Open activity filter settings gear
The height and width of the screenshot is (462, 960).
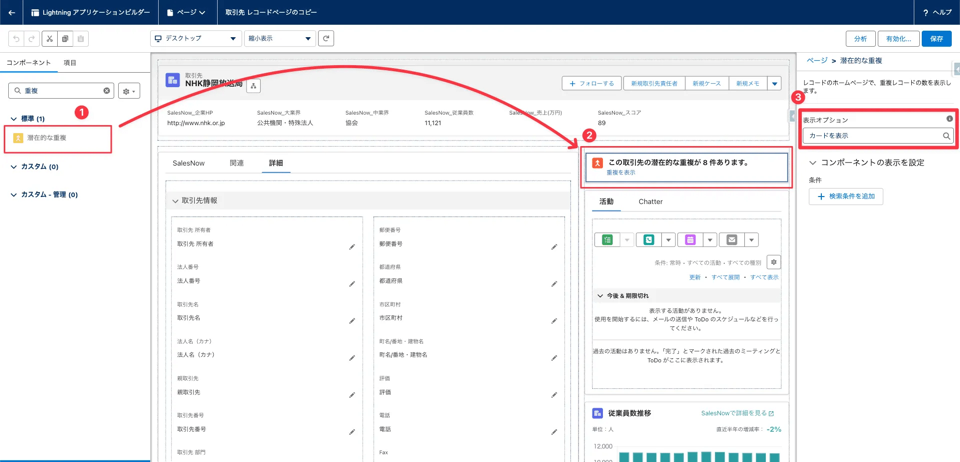pyautogui.click(x=774, y=262)
